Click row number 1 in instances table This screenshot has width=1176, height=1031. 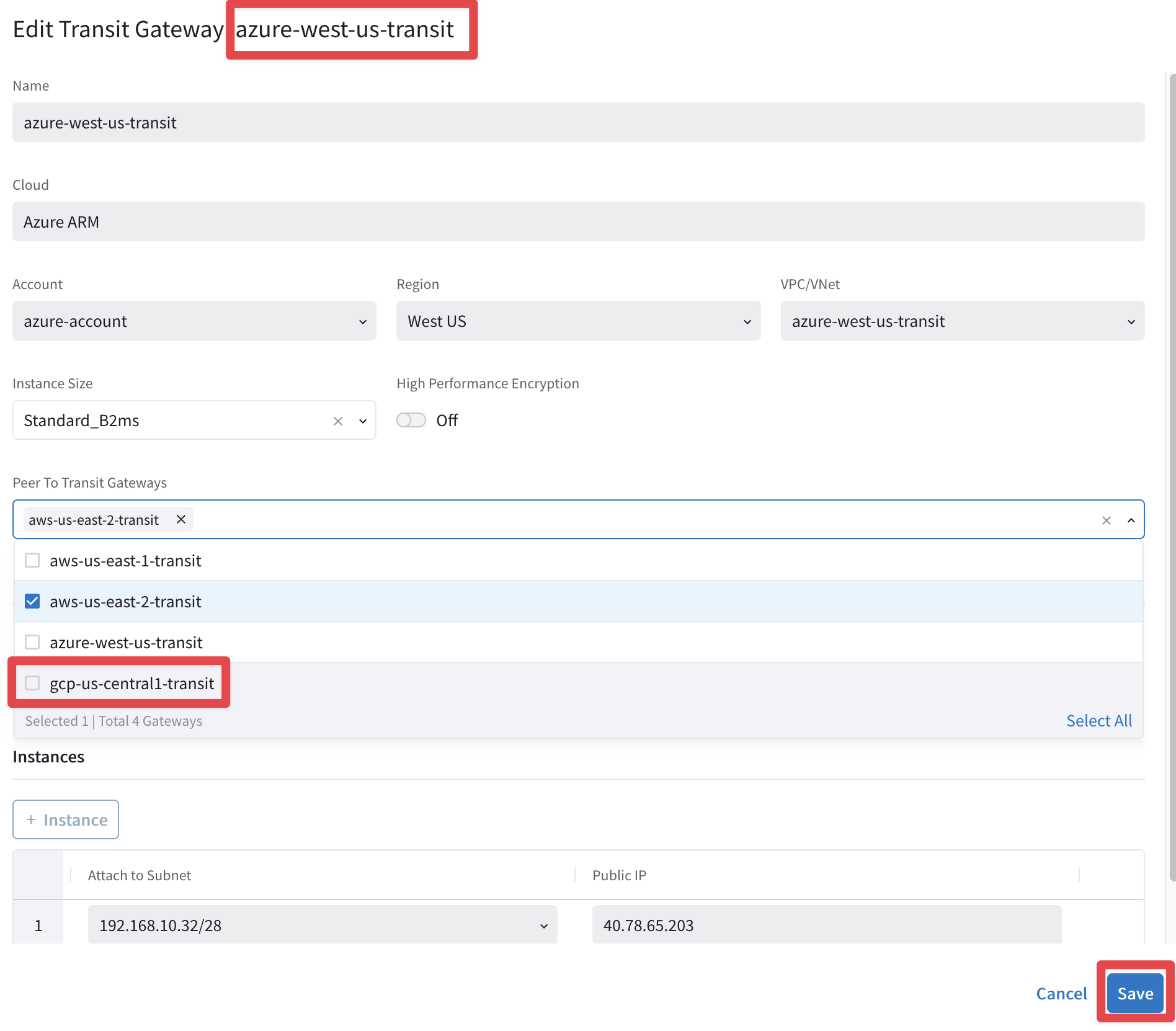38,926
